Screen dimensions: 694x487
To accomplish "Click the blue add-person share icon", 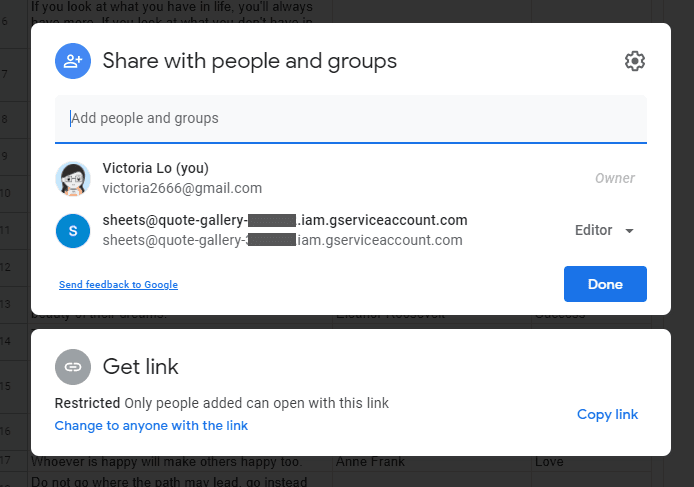I will [x=73, y=61].
